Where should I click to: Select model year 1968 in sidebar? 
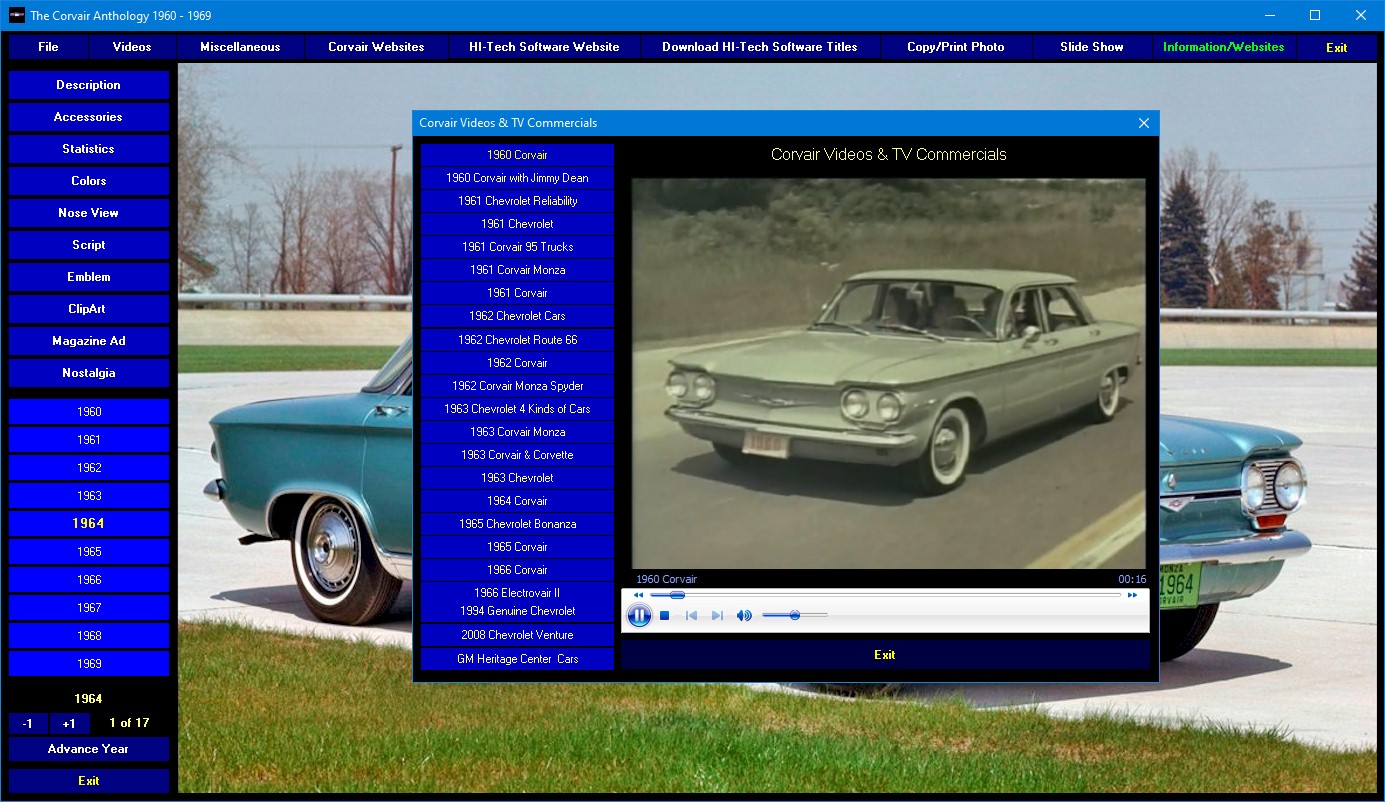(89, 635)
